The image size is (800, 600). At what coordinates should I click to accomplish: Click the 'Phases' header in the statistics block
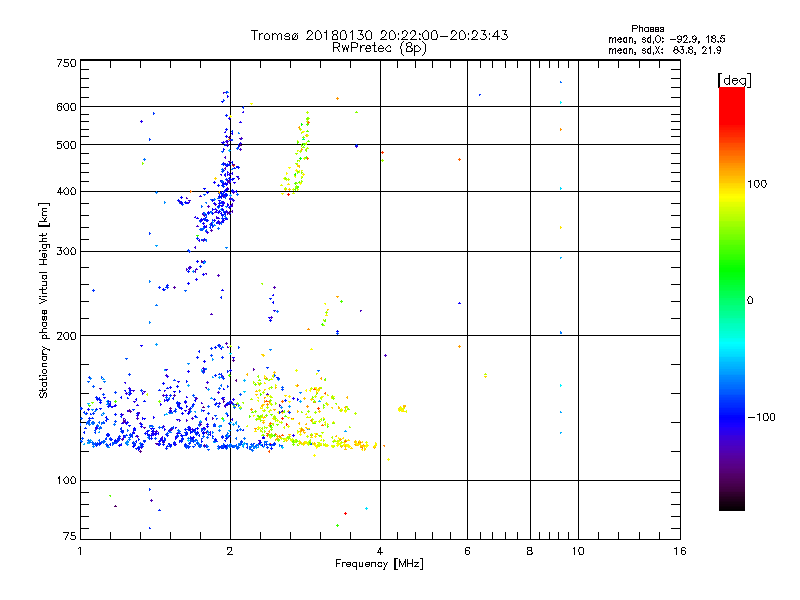click(x=647, y=29)
